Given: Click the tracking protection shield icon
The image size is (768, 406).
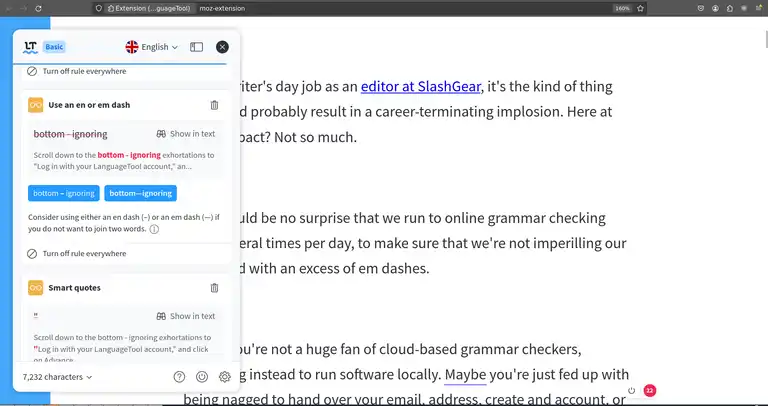Looking at the screenshot, I should point(99,8).
